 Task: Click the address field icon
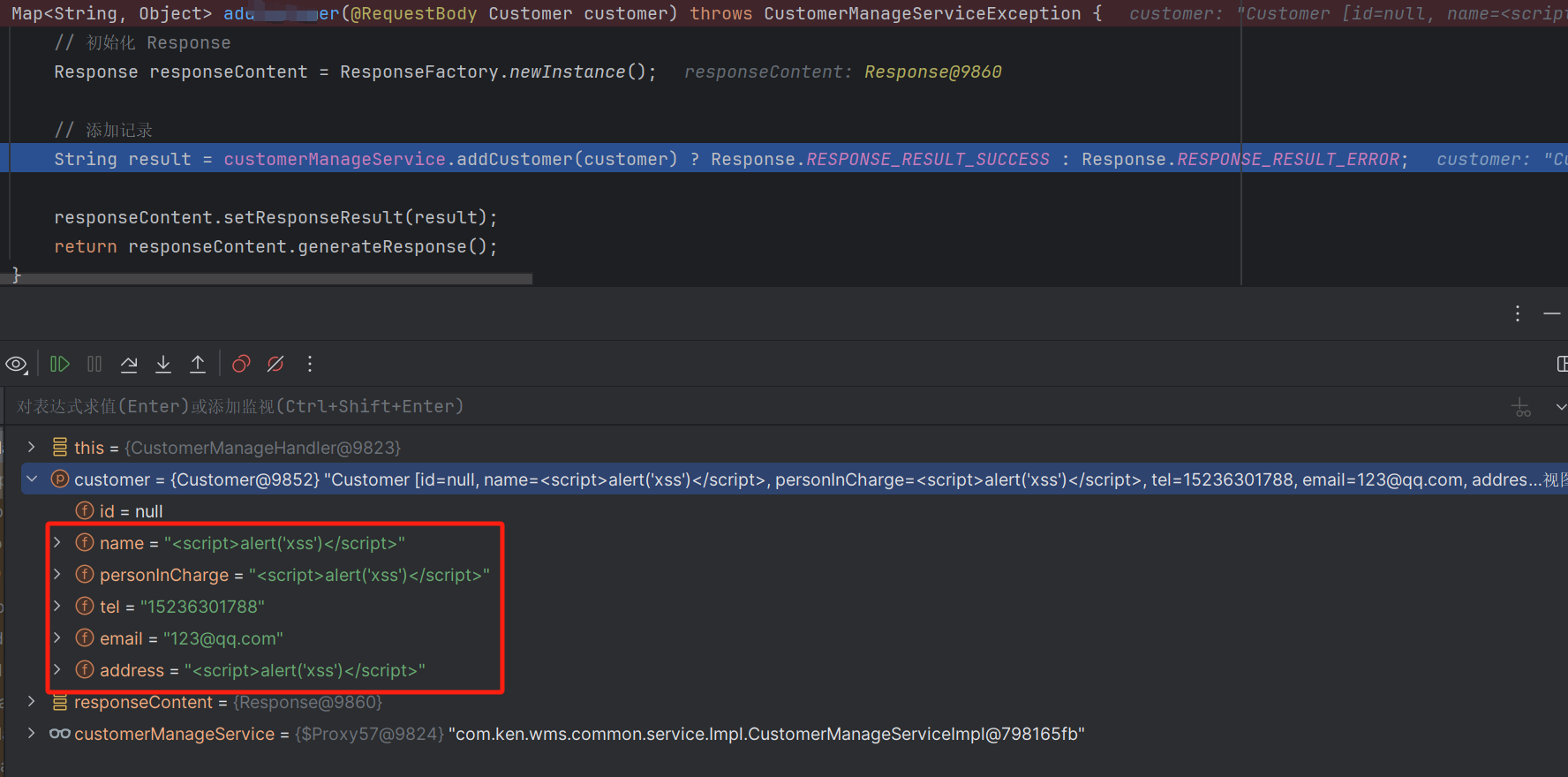[85, 669]
